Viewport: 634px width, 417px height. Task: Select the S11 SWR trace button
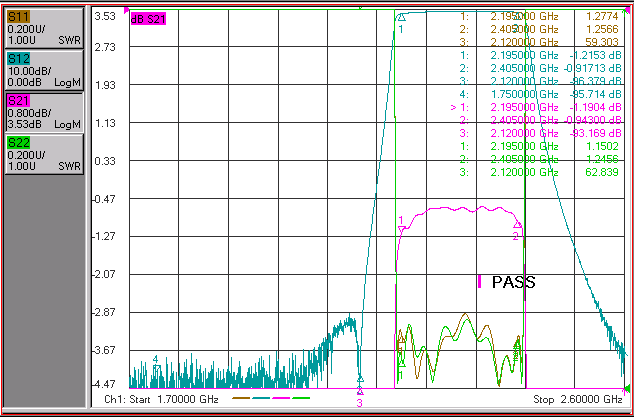44,29
